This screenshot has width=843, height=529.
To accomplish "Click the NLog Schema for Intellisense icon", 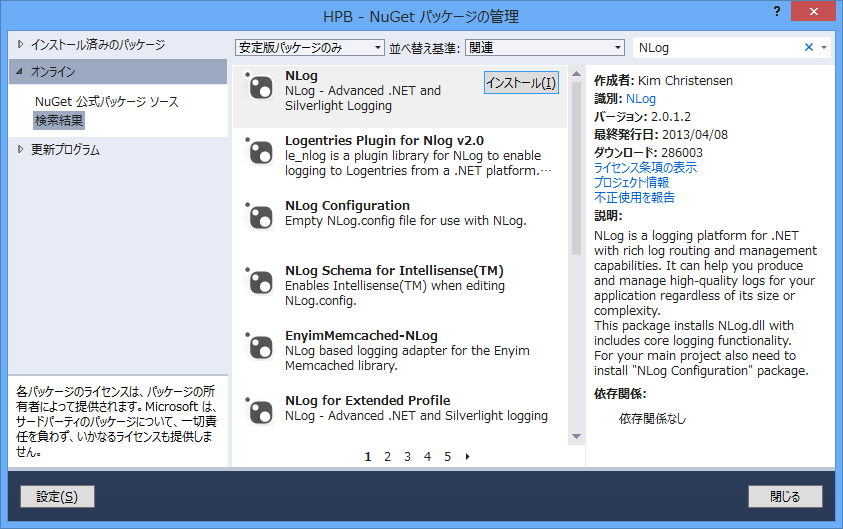I will click(260, 281).
